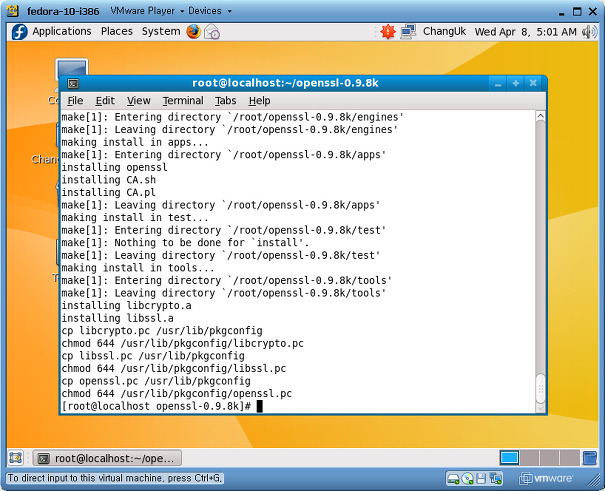
Task: Open the Applications menu
Action: tap(62, 31)
